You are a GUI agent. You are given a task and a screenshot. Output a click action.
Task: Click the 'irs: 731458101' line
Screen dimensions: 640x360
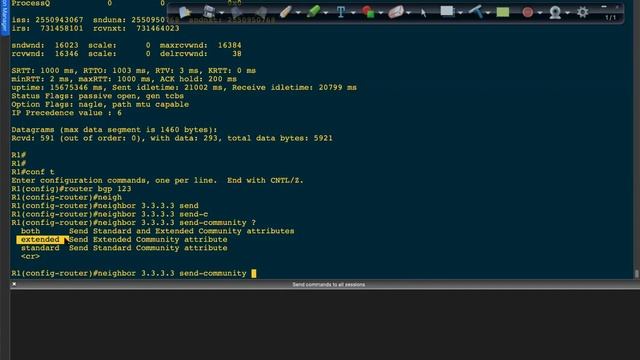95,29
